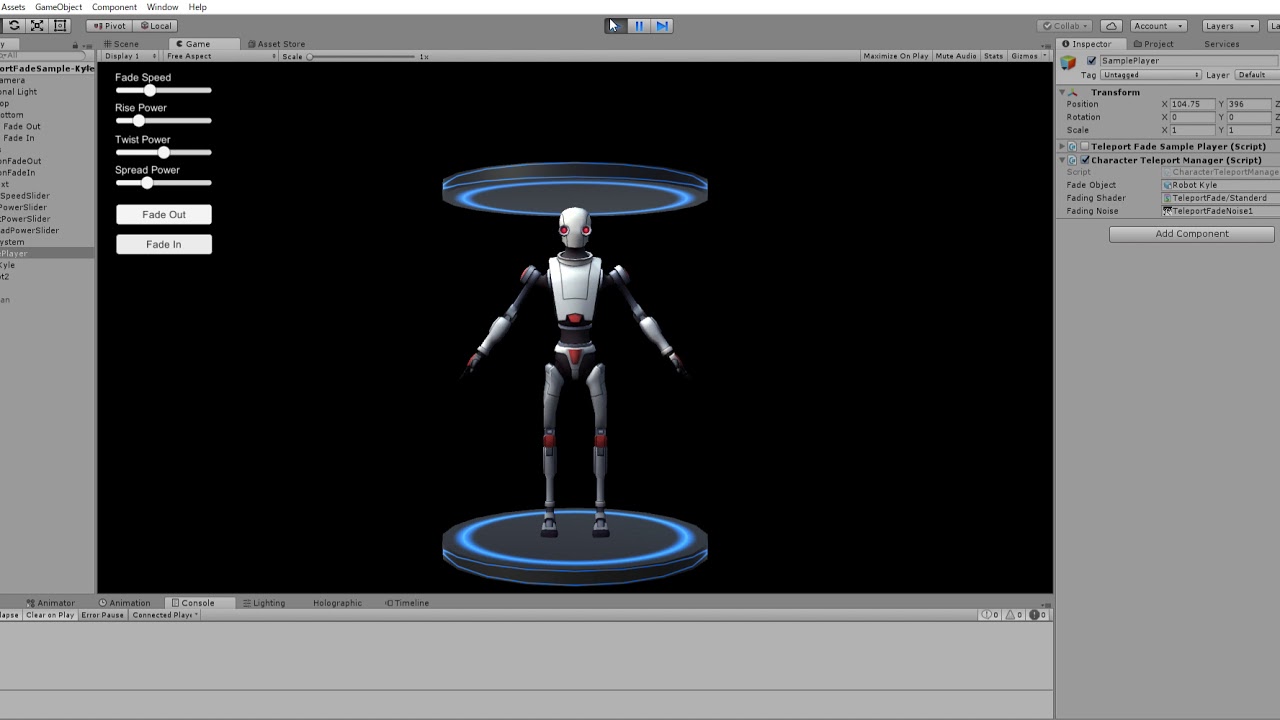This screenshot has height=720, width=1280.
Task: Click the Step frame button
Action: tap(662, 26)
